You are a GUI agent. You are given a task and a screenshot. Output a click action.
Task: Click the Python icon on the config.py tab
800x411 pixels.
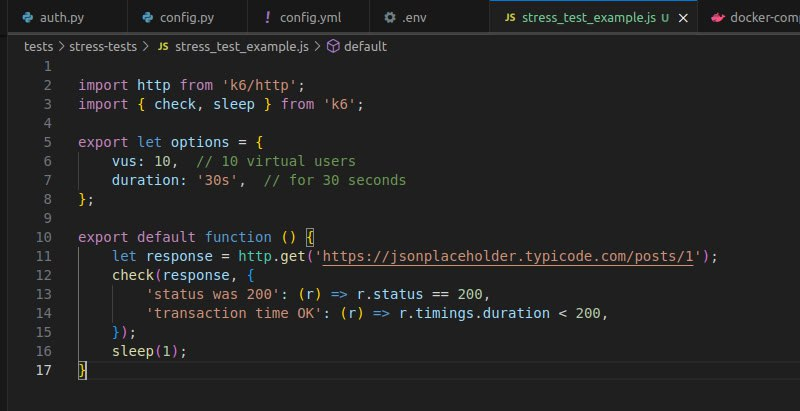tap(147, 17)
